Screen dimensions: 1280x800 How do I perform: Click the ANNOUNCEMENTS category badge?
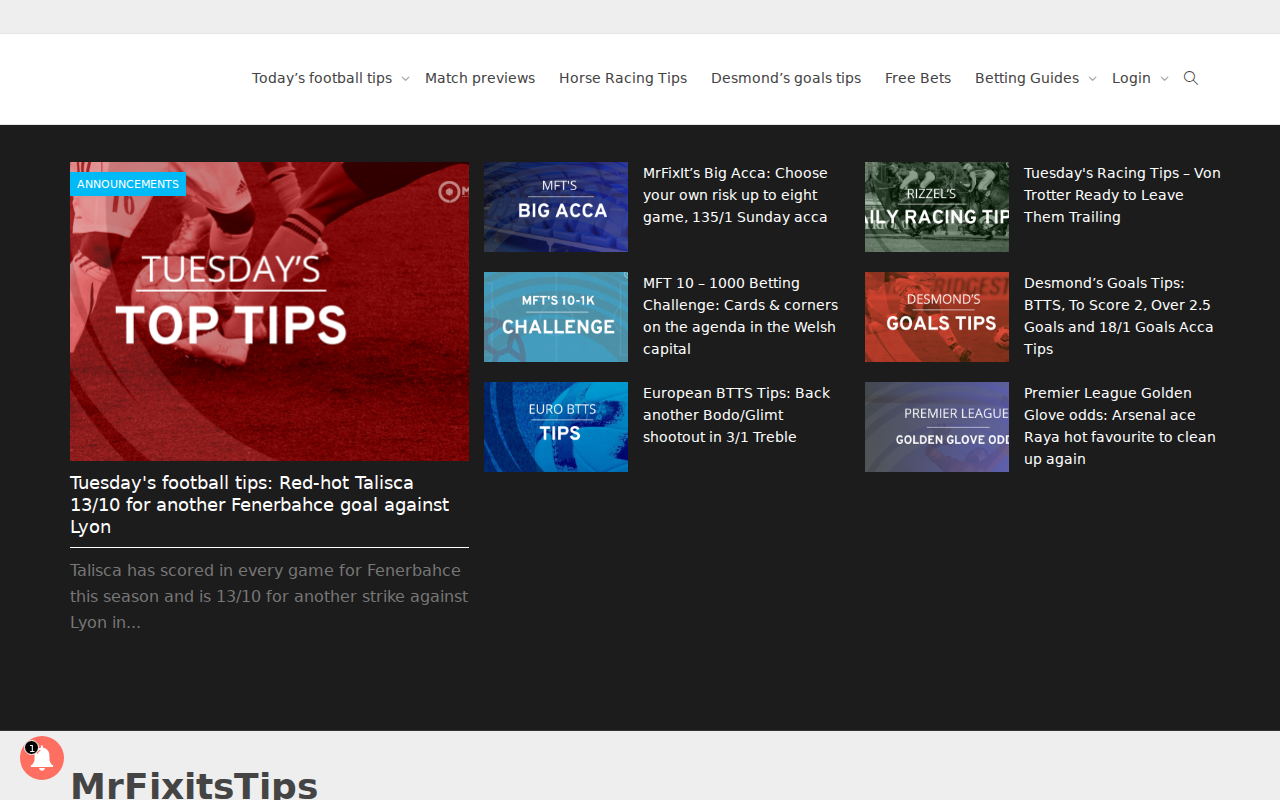pyautogui.click(x=128, y=184)
